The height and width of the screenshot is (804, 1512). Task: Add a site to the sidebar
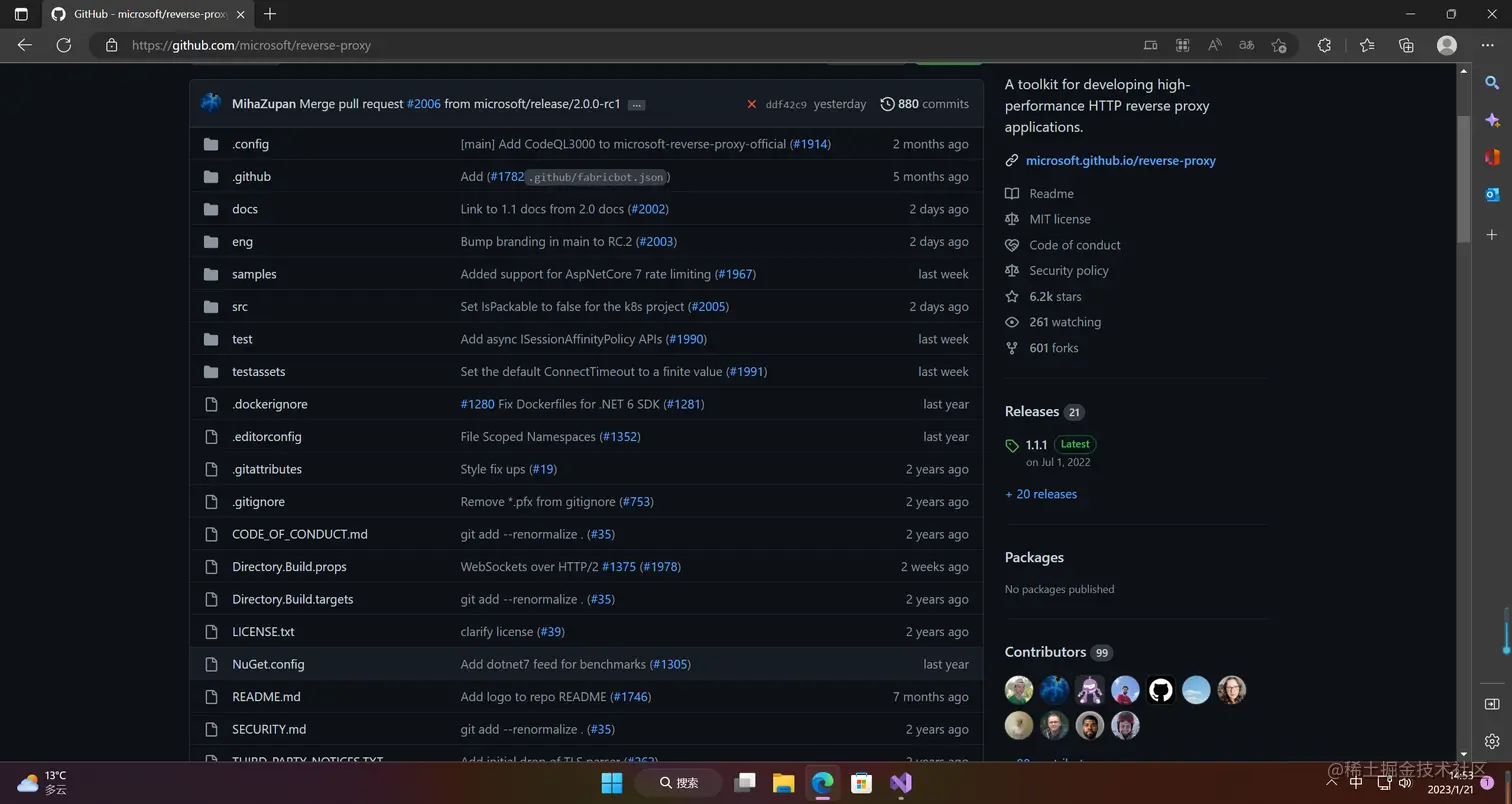(1492, 234)
